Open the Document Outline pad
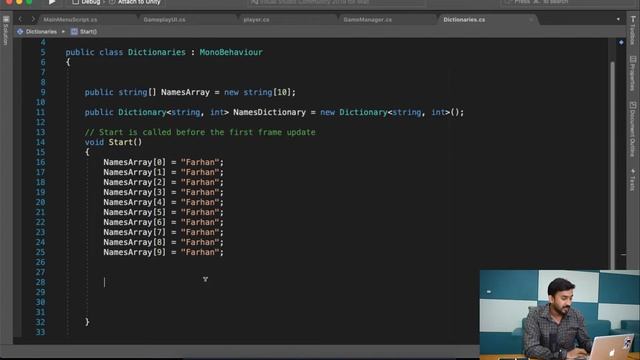640x360 pixels. tap(633, 129)
